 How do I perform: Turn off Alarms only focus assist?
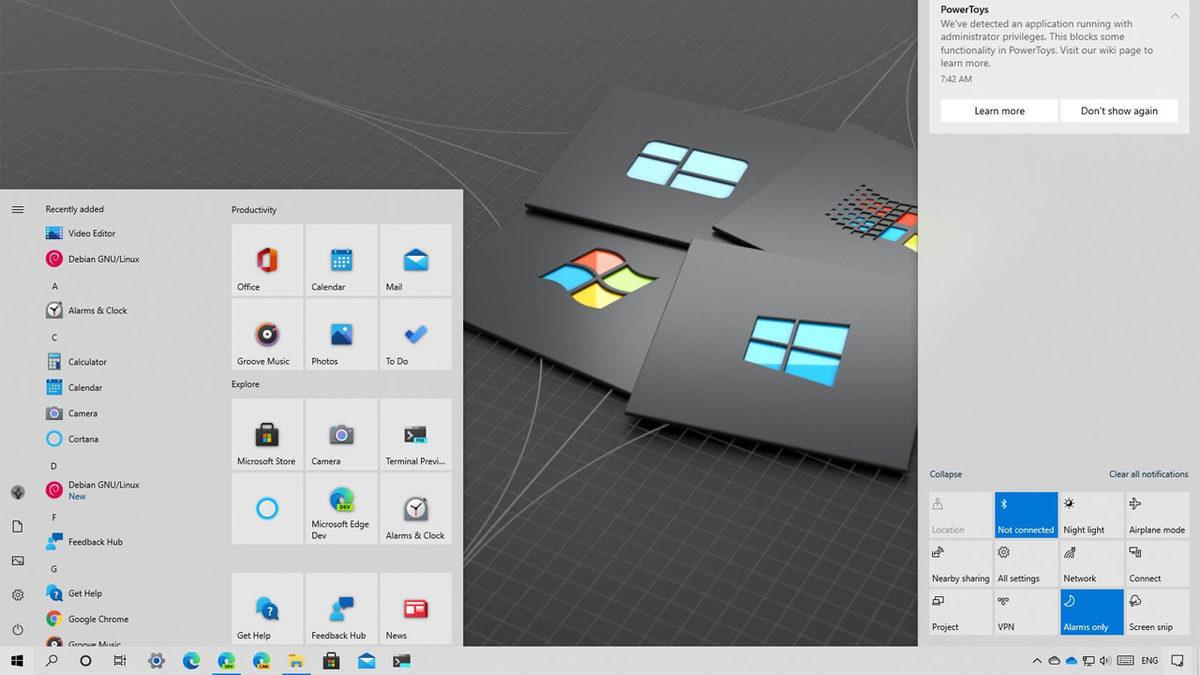pos(1091,611)
